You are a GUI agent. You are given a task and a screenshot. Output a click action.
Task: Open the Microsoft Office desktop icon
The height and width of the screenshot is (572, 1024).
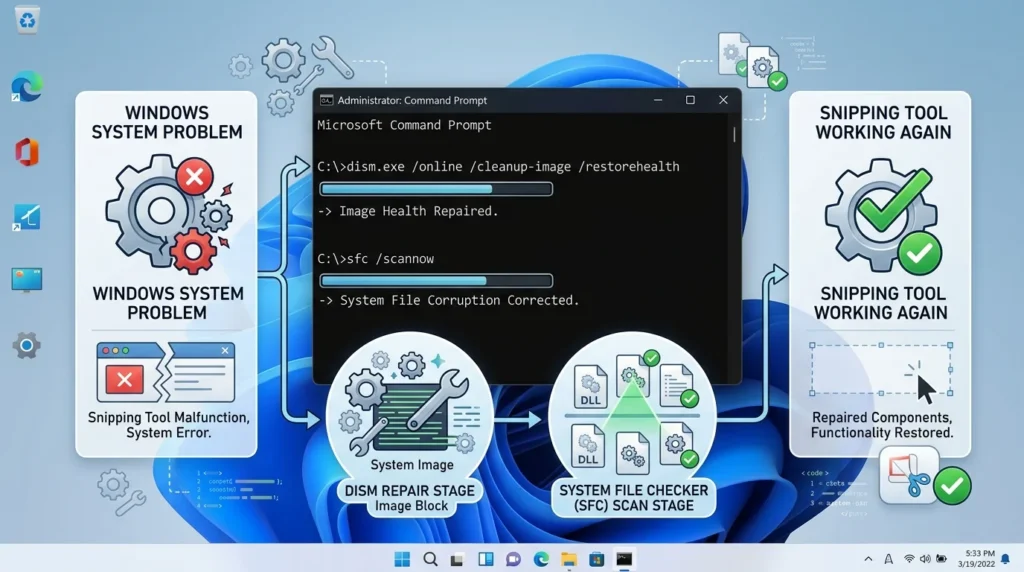27,152
